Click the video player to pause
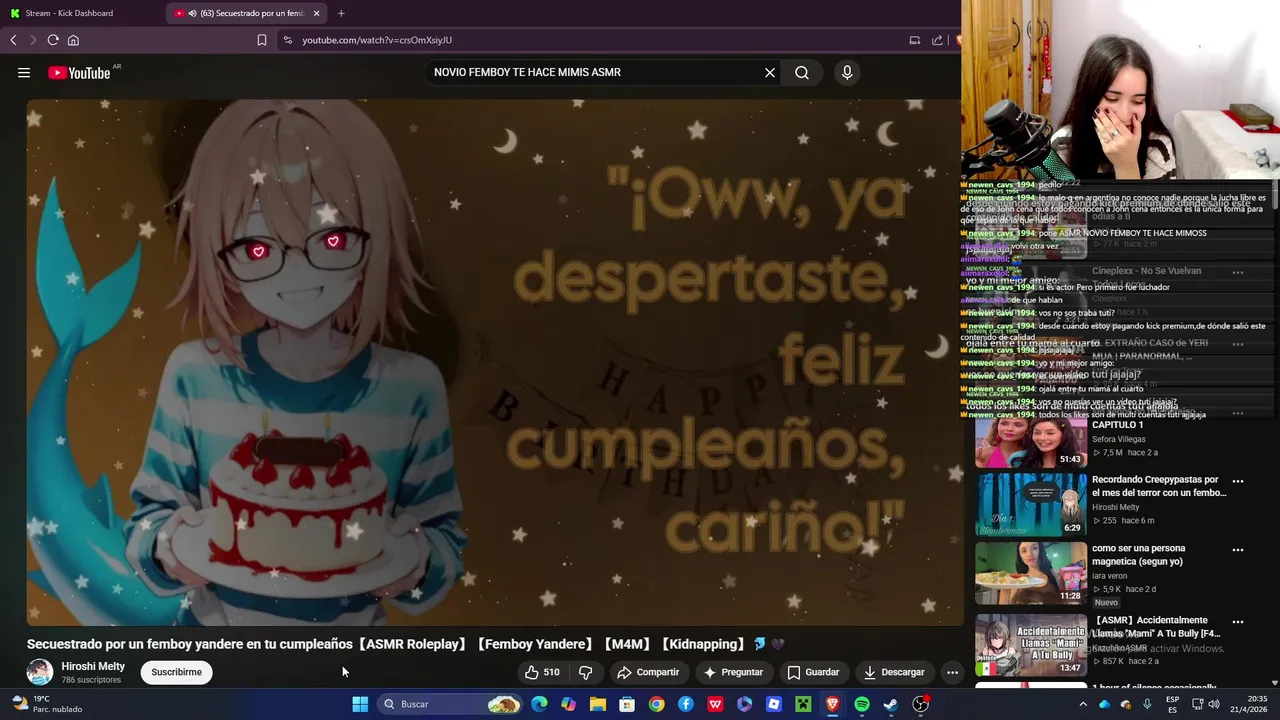The height and width of the screenshot is (720, 1280). (x=495, y=362)
